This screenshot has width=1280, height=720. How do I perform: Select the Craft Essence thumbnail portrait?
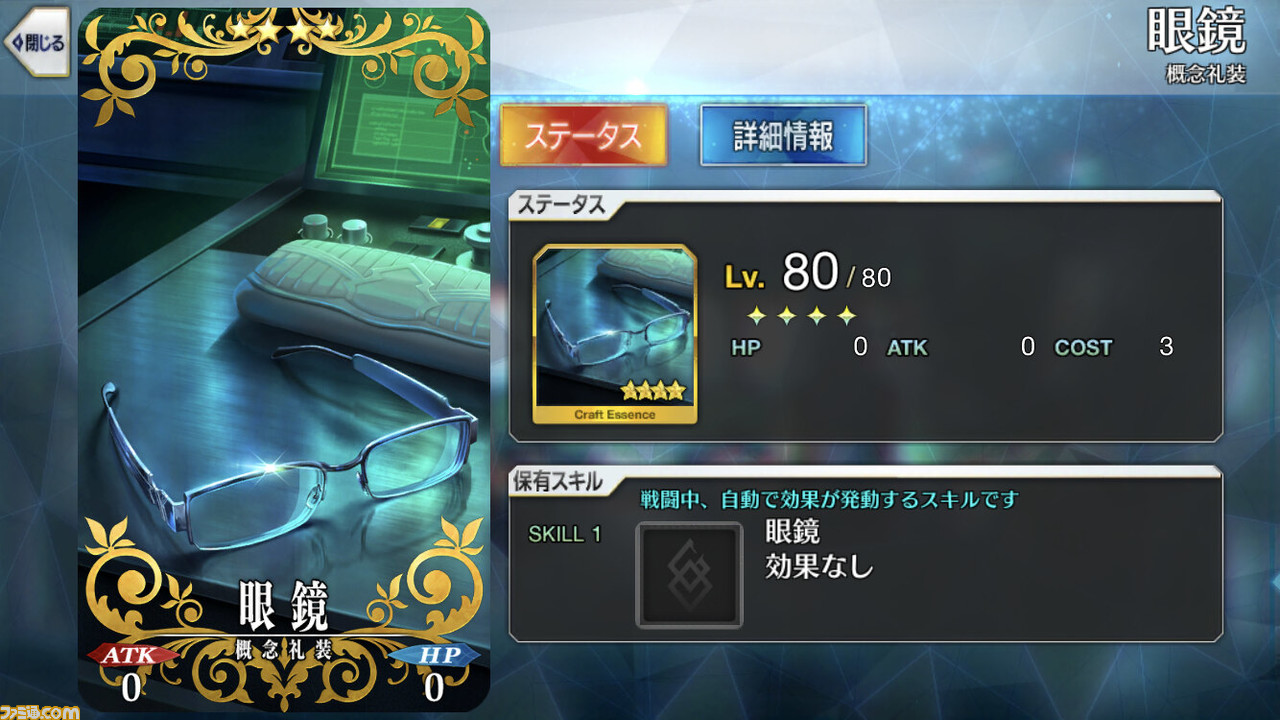pos(615,335)
